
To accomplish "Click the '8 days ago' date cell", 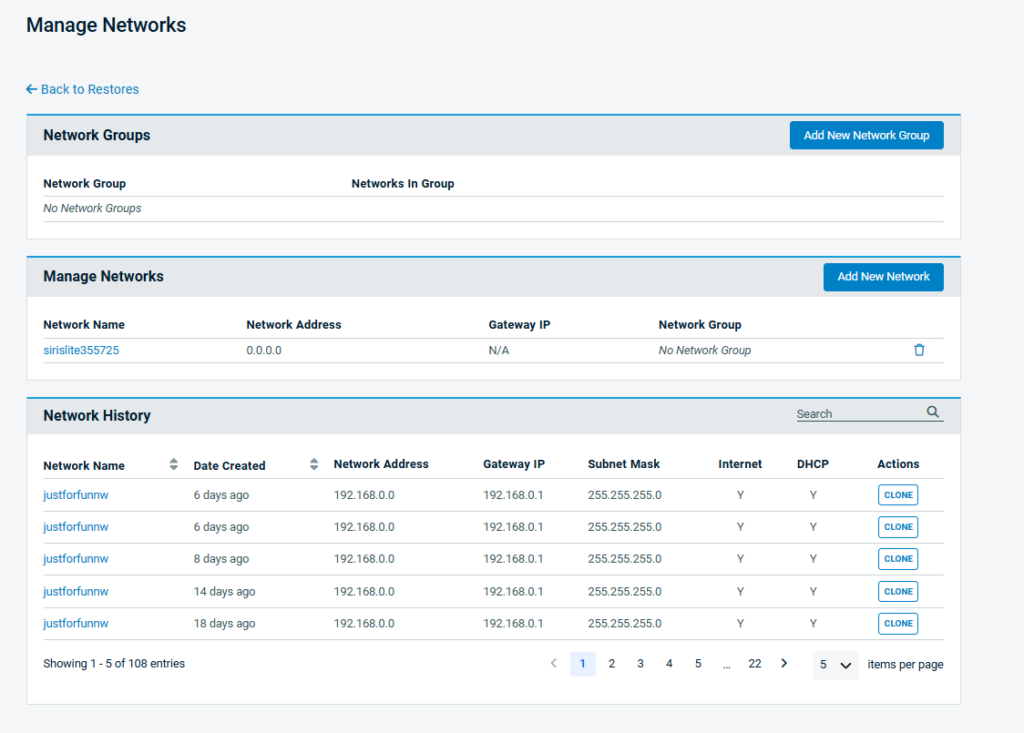I will tap(221, 559).
